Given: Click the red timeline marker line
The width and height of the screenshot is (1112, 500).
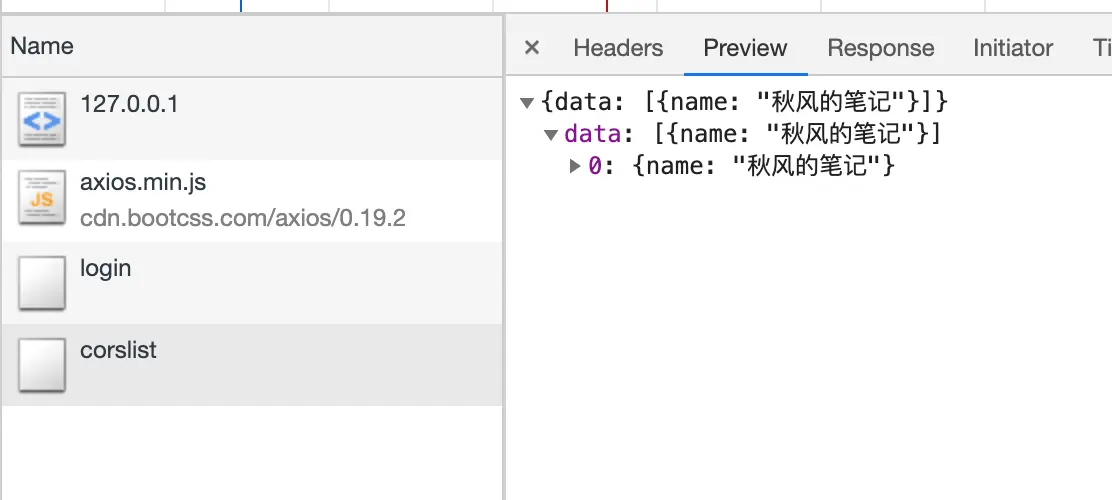Looking at the screenshot, I should (607, 6).
